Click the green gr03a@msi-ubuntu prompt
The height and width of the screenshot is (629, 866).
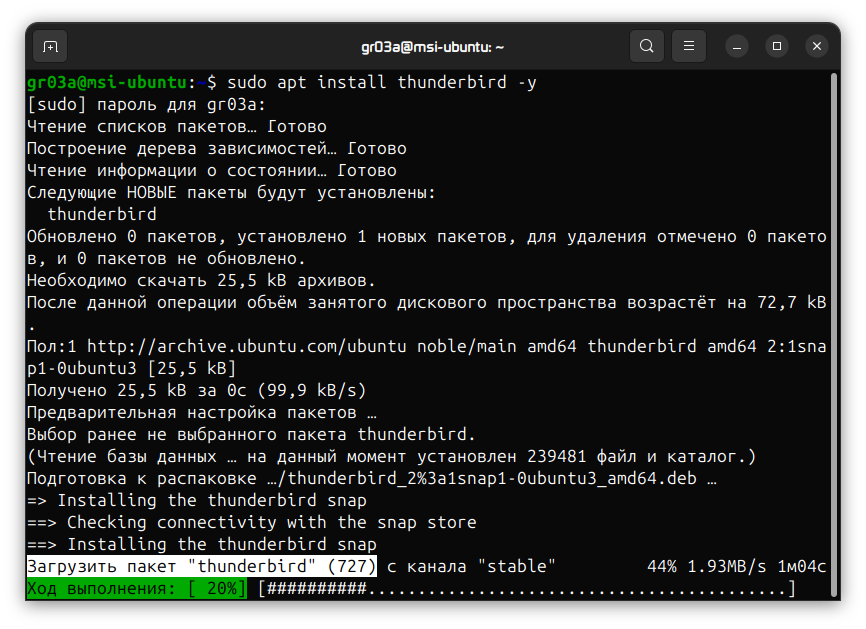click(x=107, y=82)
